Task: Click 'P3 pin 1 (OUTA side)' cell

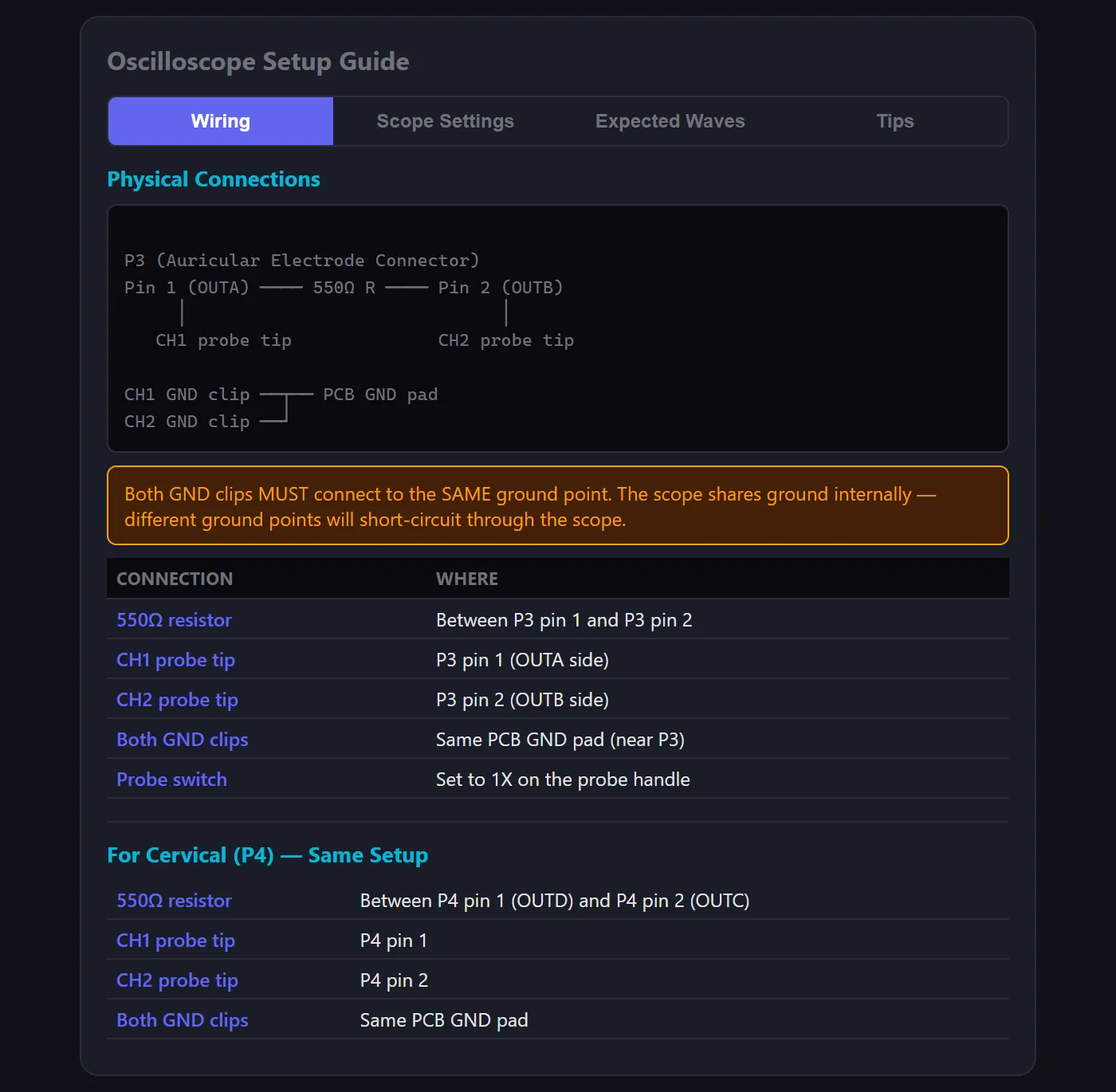Action: click(x=522, y=660)
